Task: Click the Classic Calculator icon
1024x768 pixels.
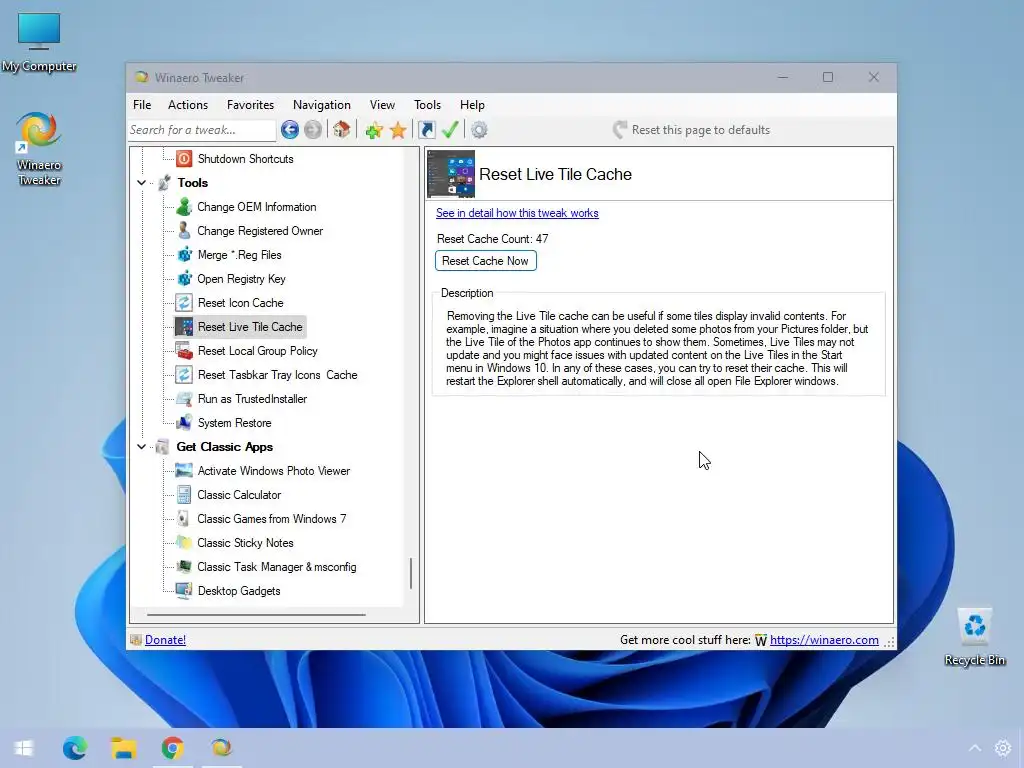Action: tap(184, 495)
